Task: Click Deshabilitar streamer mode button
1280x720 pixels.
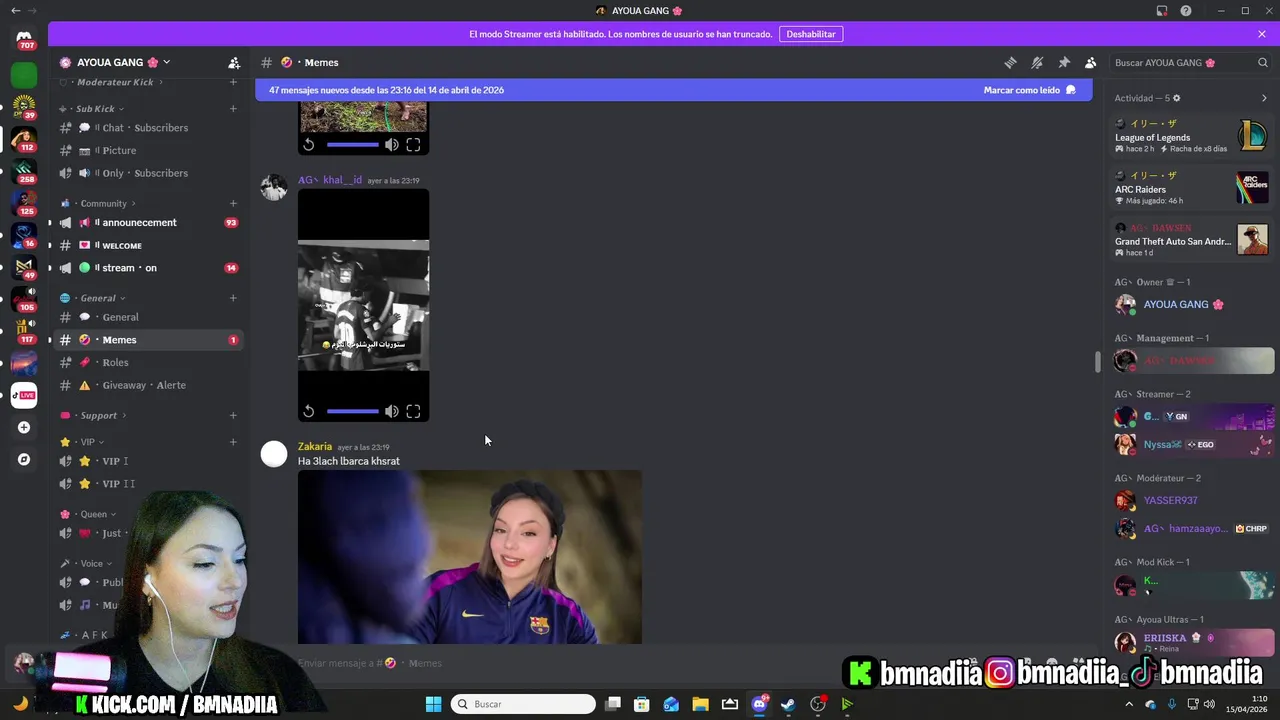Action: [x=811, y=34]
